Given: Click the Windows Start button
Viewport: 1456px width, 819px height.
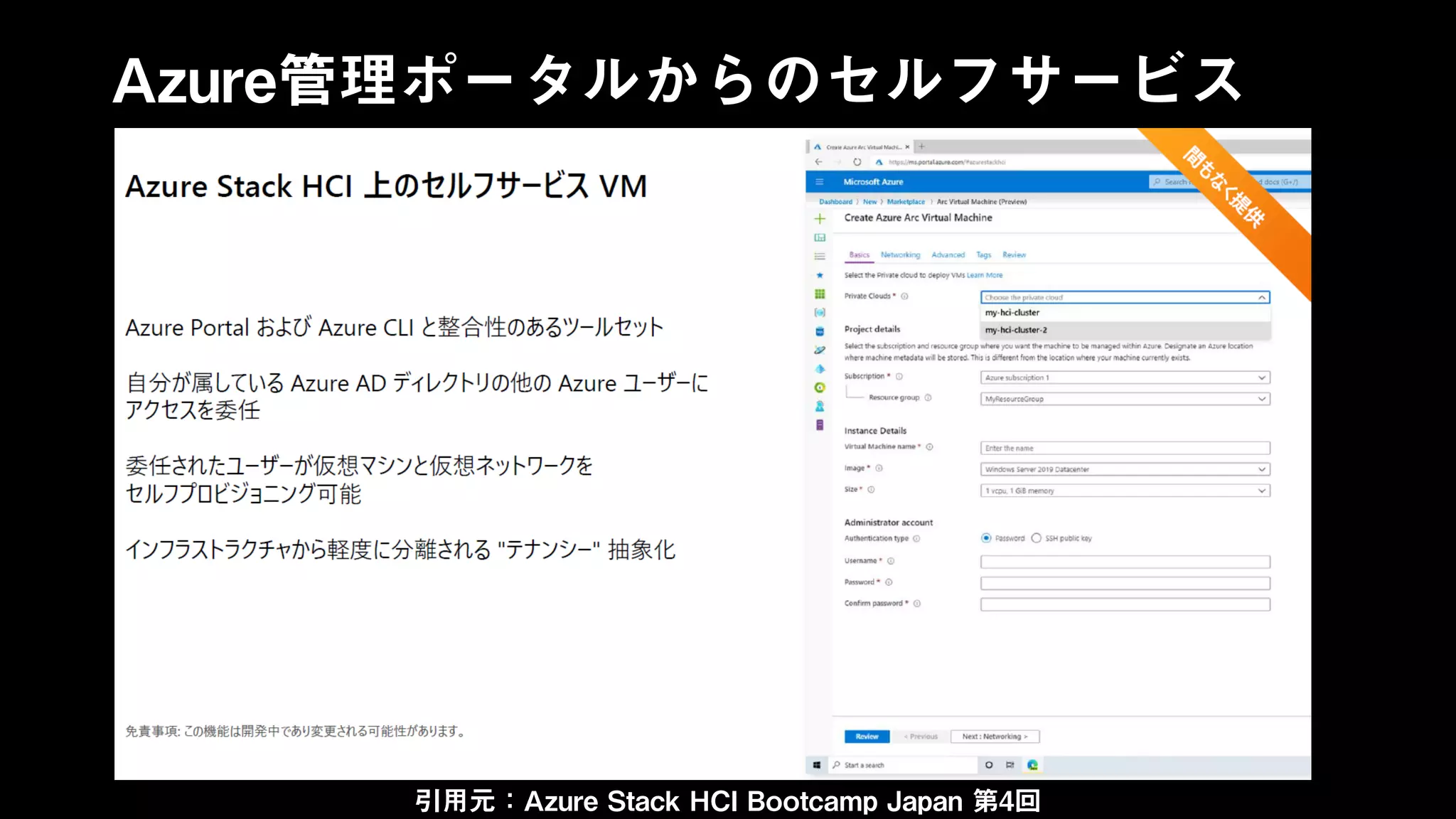Looking at the screenshot, I should (x=818, y=765).
